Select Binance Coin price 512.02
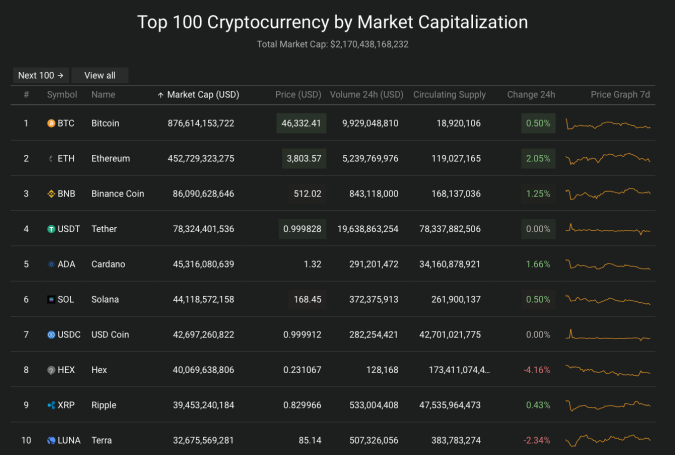675x455 pixels. coord(307,194)
